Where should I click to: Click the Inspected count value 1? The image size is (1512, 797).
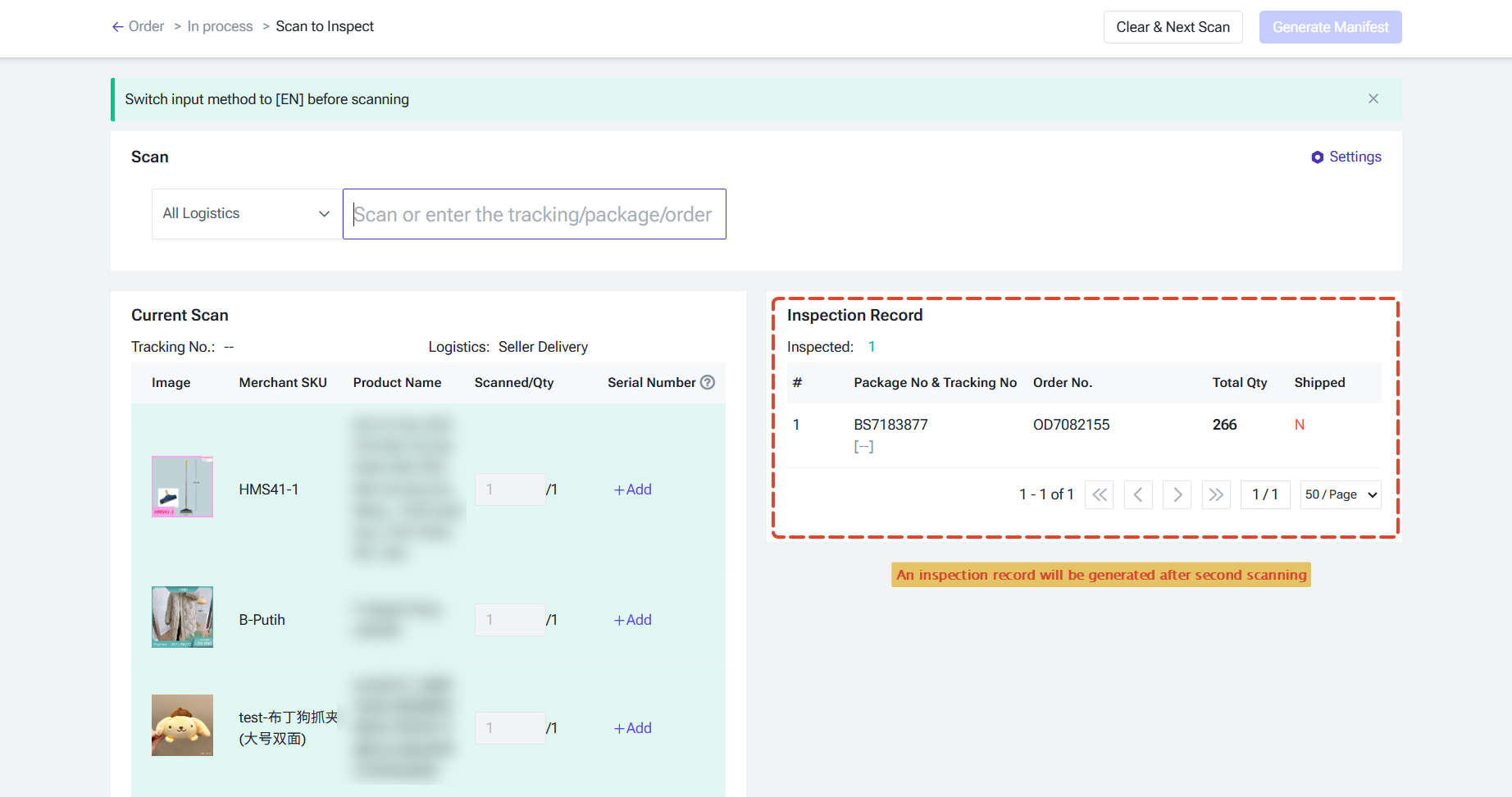[872, 347]
